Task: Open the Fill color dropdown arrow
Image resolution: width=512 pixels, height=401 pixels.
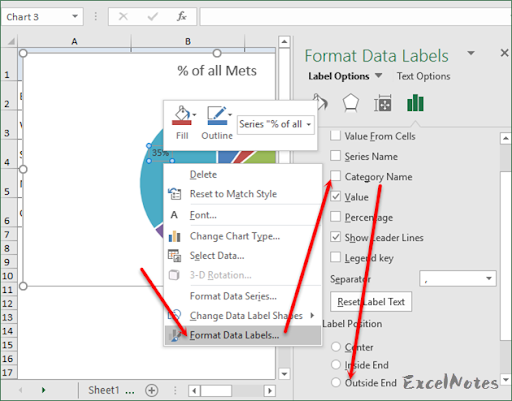Action: pos(195,115)
